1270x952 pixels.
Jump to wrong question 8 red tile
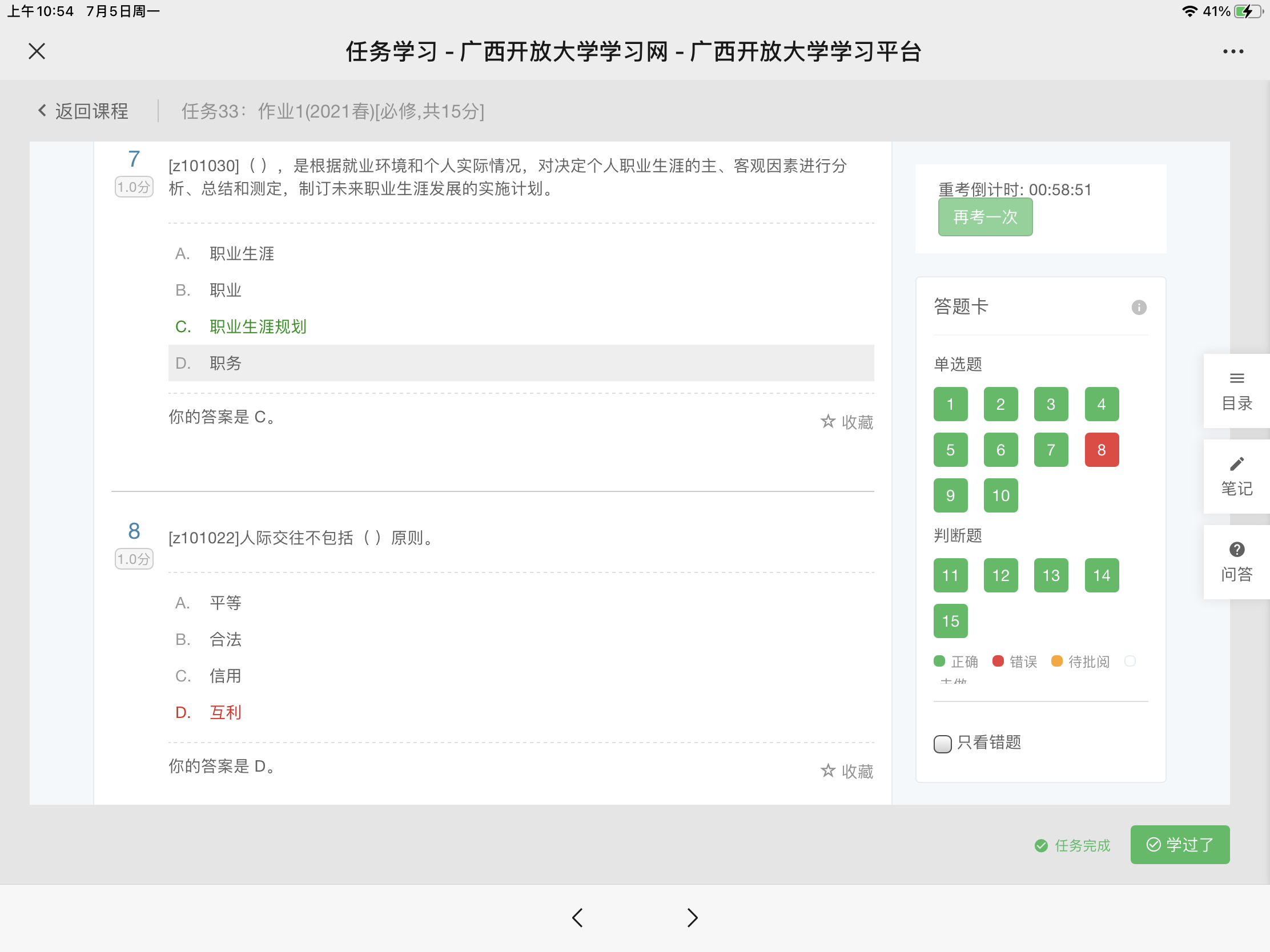(x=1100, y=450)
